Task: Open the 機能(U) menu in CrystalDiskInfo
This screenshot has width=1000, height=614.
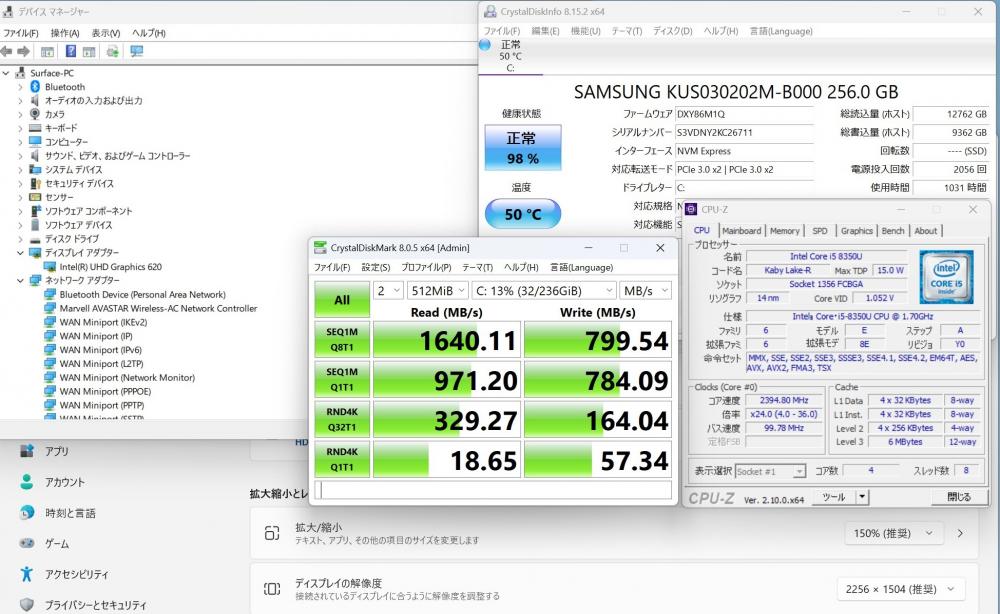Action: point(585,31)
